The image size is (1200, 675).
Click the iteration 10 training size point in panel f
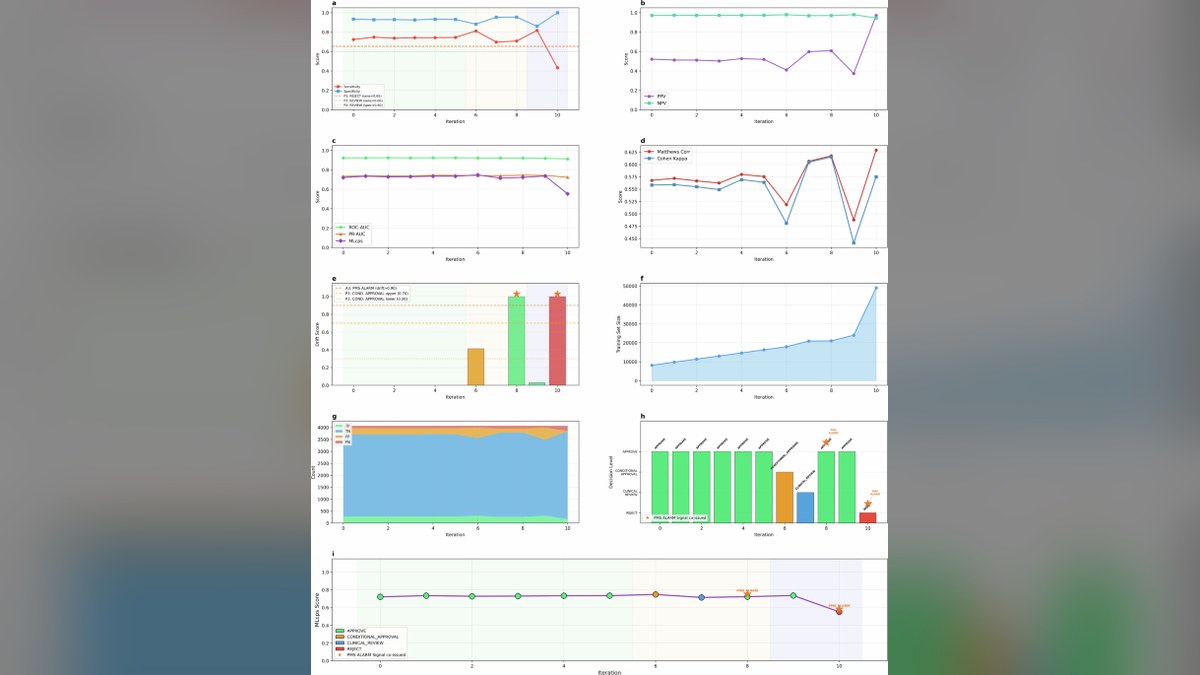(x=876, y=288)
